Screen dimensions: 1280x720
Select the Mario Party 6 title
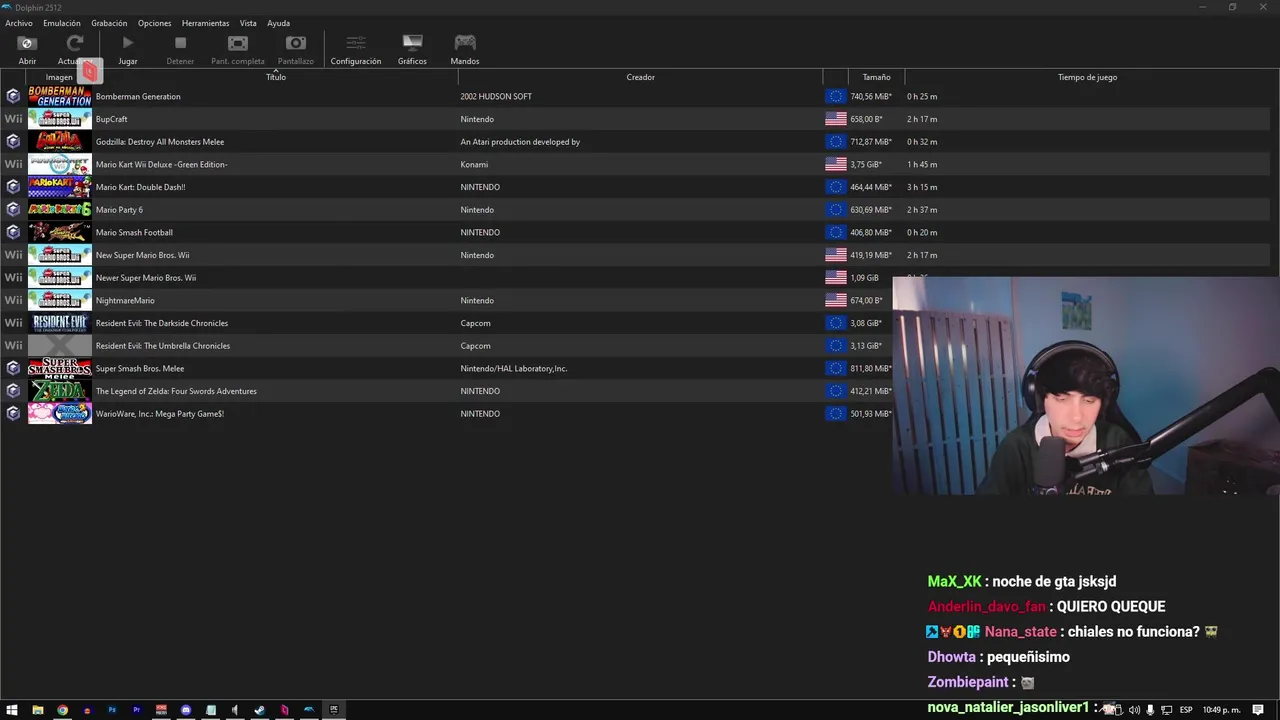(x=119, y=210)
